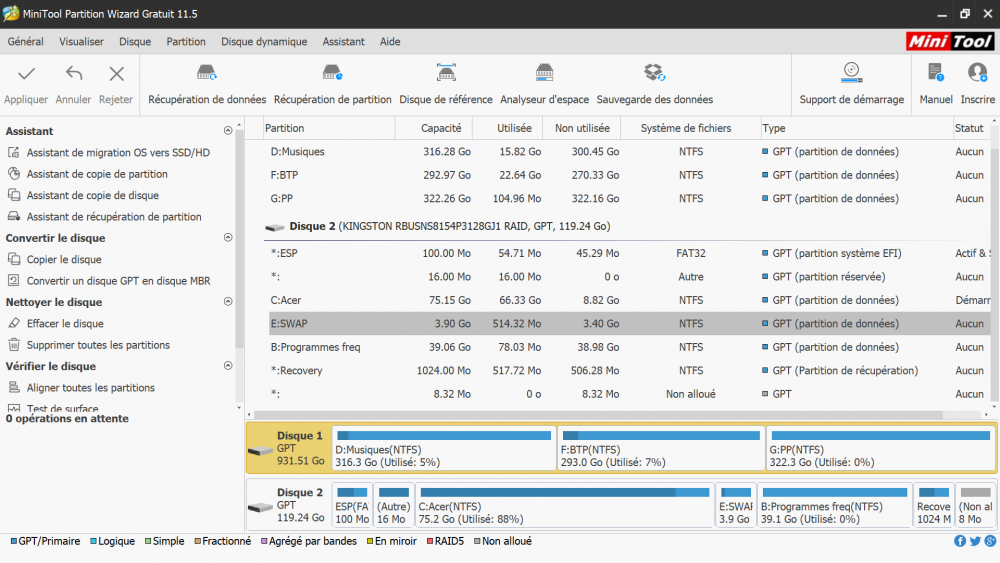This screenshot has height=563, width=1000.
Task: Launch Récupération de partition tool
Action: (332, 74)
